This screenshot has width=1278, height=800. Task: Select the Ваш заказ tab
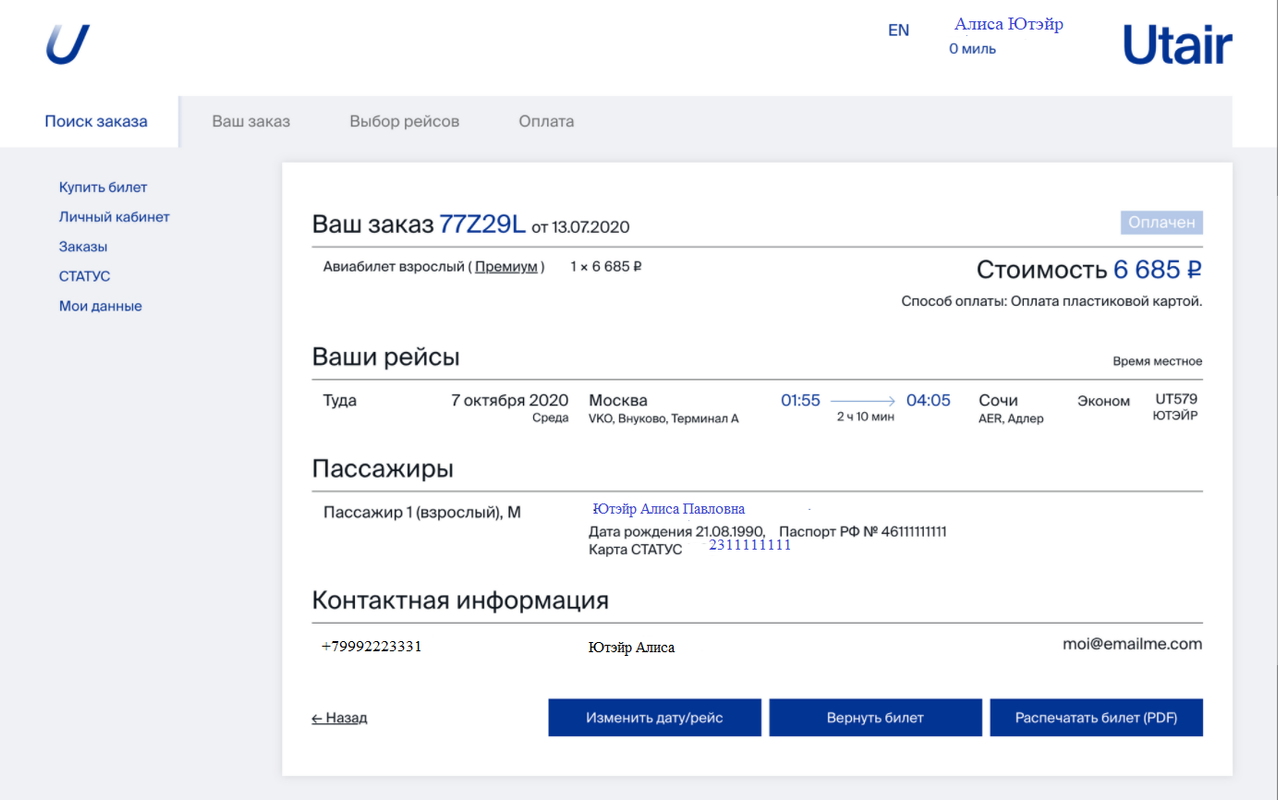pyautogui.click(x=251, y=121)
